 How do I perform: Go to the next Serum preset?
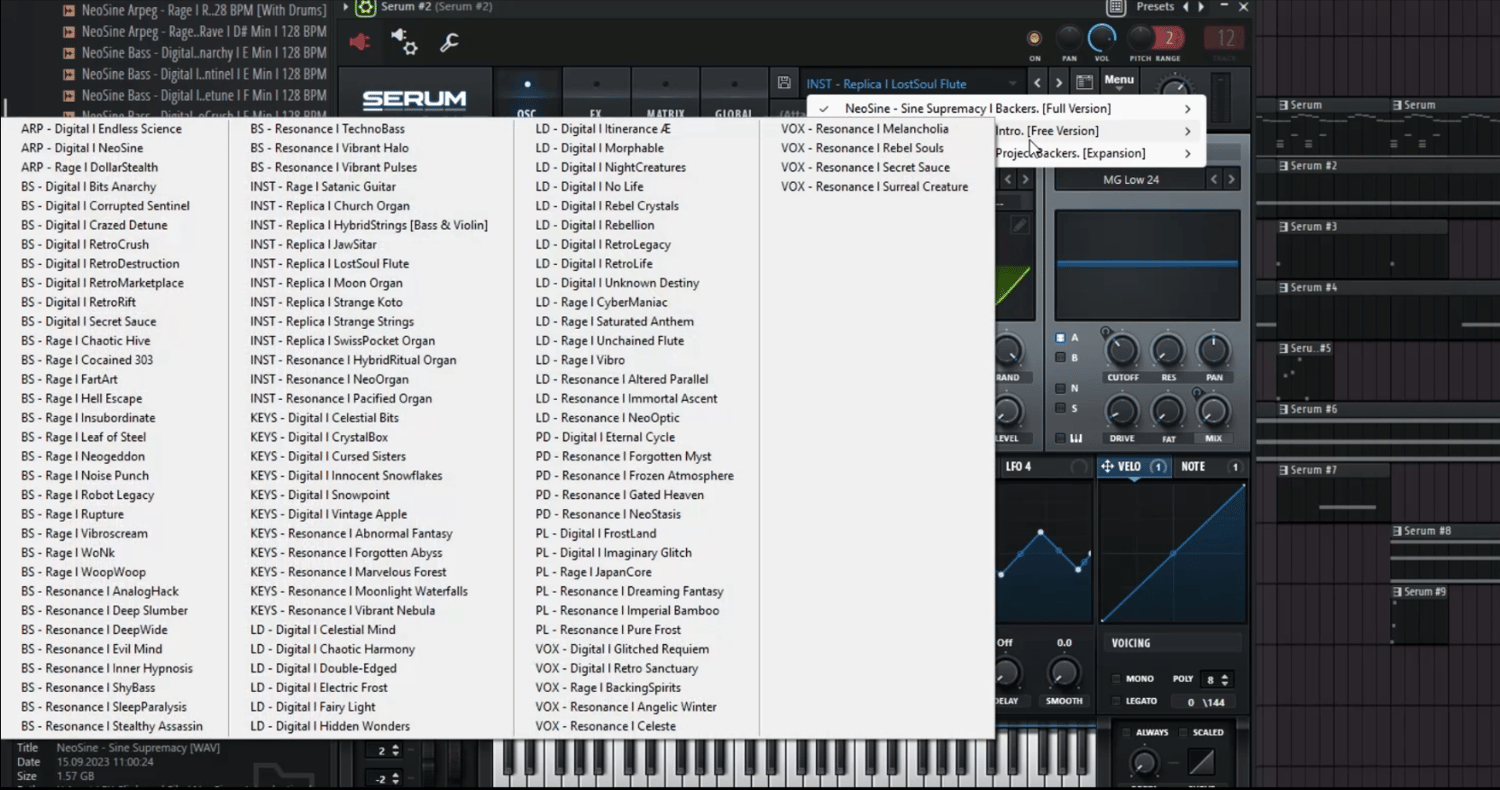pos(1059,83)
